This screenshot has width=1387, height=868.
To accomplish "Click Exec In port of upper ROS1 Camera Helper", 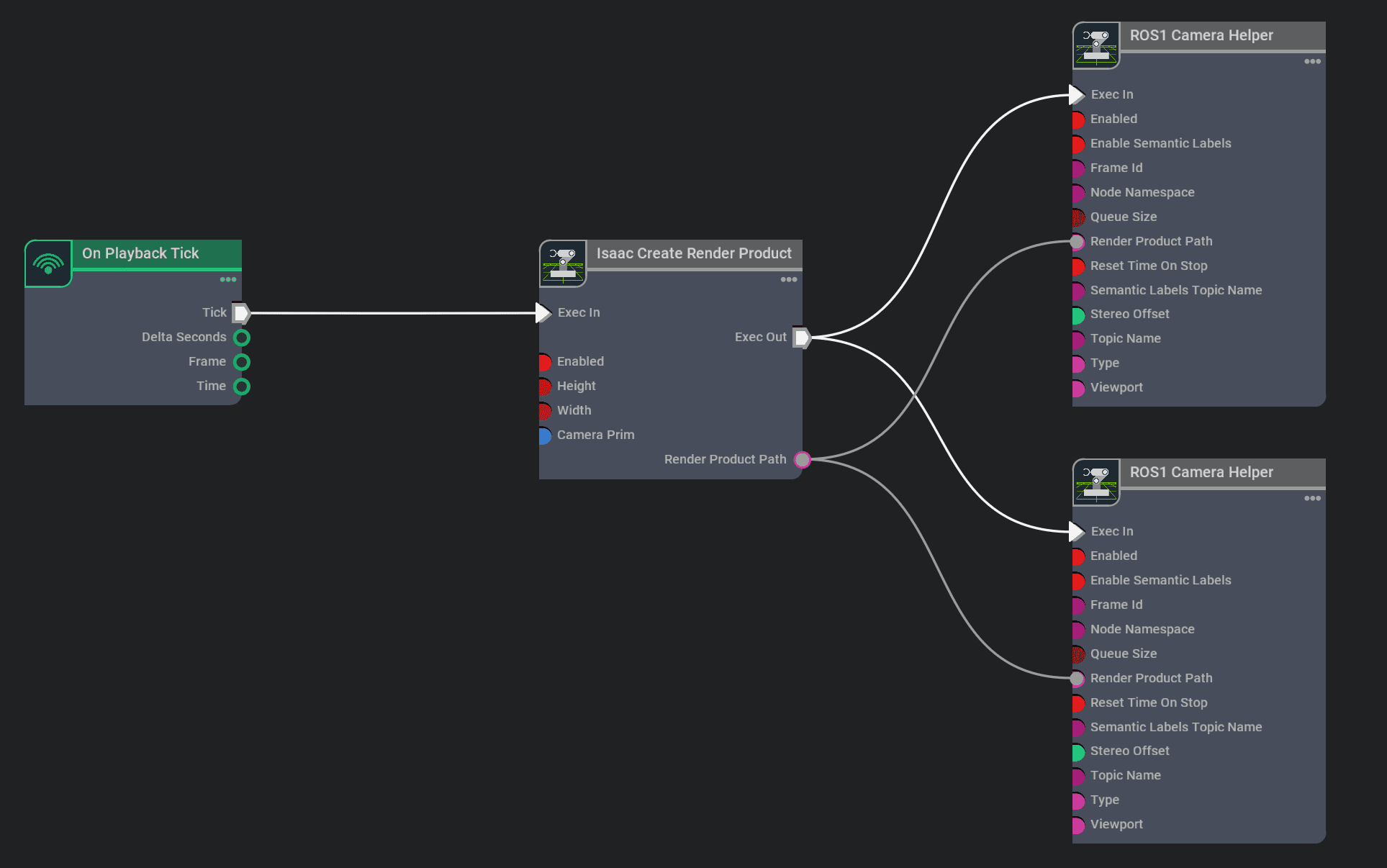I will coord(1077,94).
